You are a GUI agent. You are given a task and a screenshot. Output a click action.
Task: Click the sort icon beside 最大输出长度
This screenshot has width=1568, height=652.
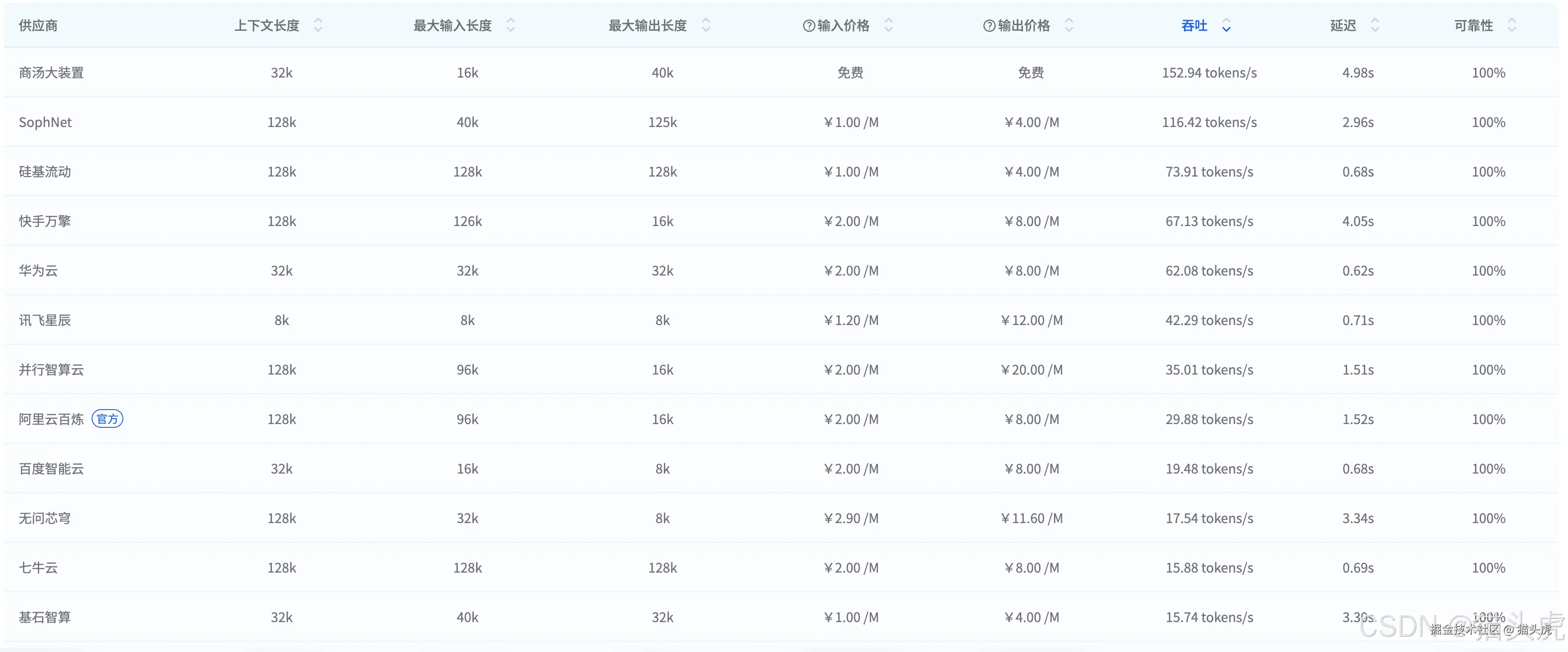[x=706, y=25]
